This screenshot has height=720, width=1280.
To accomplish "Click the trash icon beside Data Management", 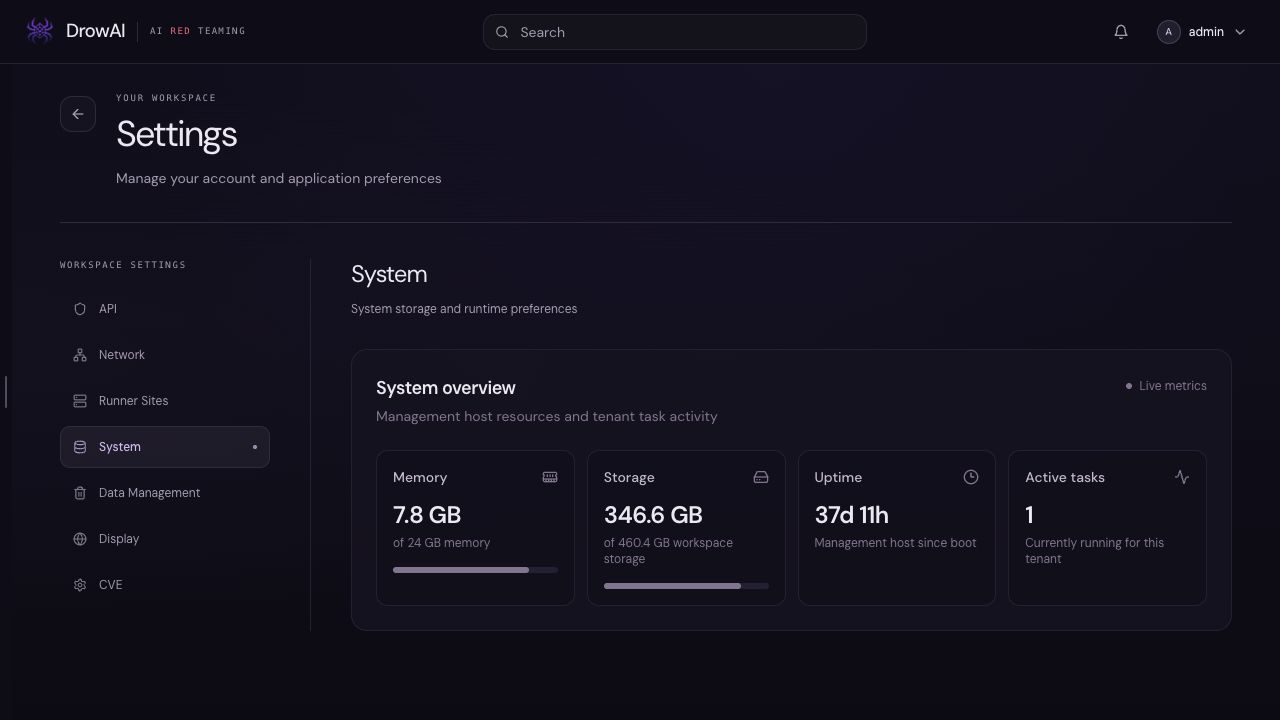I will point(80,493).
